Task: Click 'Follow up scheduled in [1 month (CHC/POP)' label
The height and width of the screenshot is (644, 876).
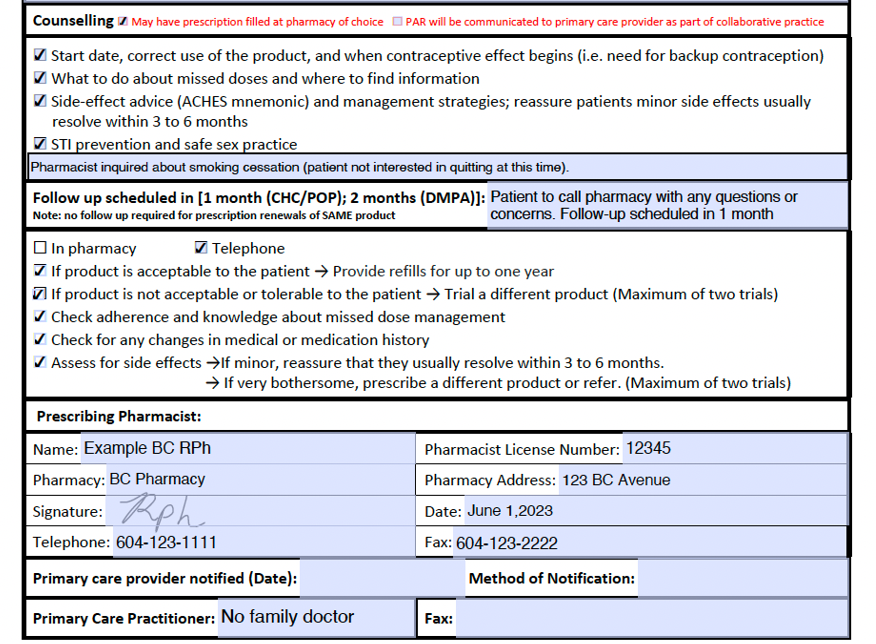Action: (259, 198)
